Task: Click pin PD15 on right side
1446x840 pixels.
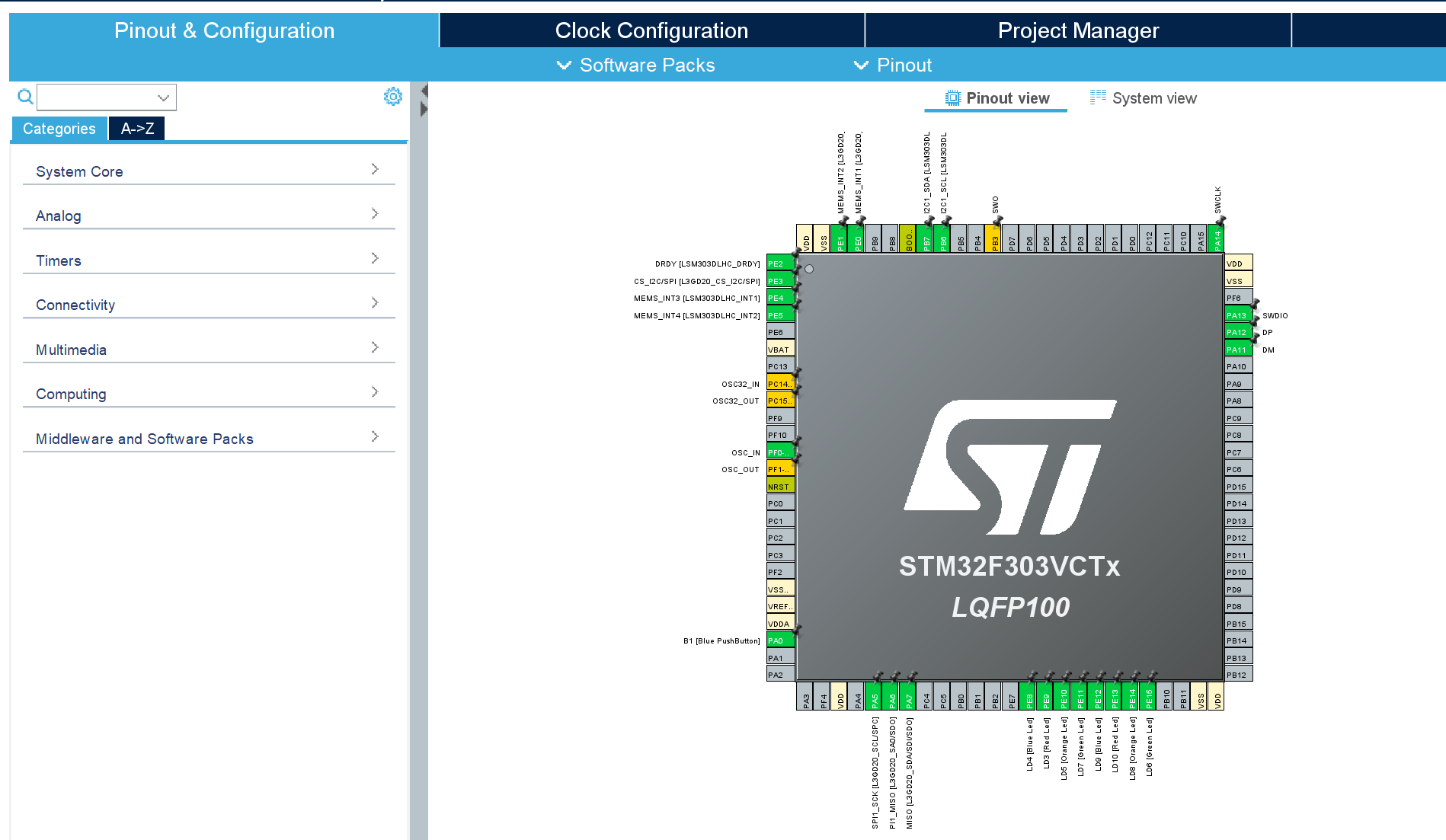Action: (x=1239, y=487)
